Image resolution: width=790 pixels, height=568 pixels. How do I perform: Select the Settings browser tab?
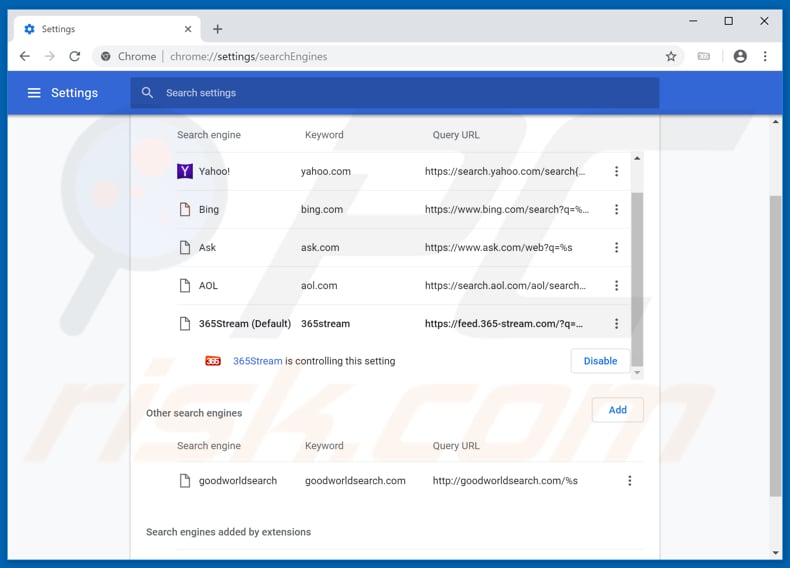(107, 29)
